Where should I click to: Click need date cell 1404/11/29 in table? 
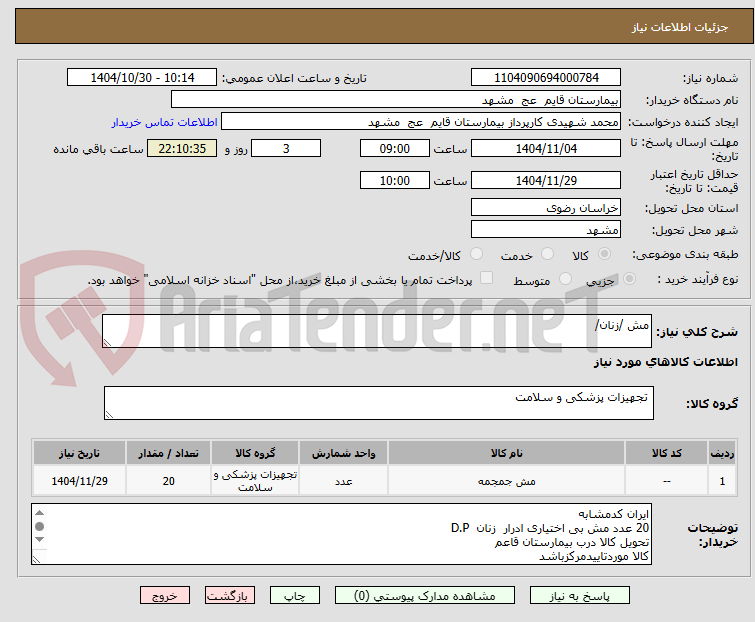(x=79, y=481)
